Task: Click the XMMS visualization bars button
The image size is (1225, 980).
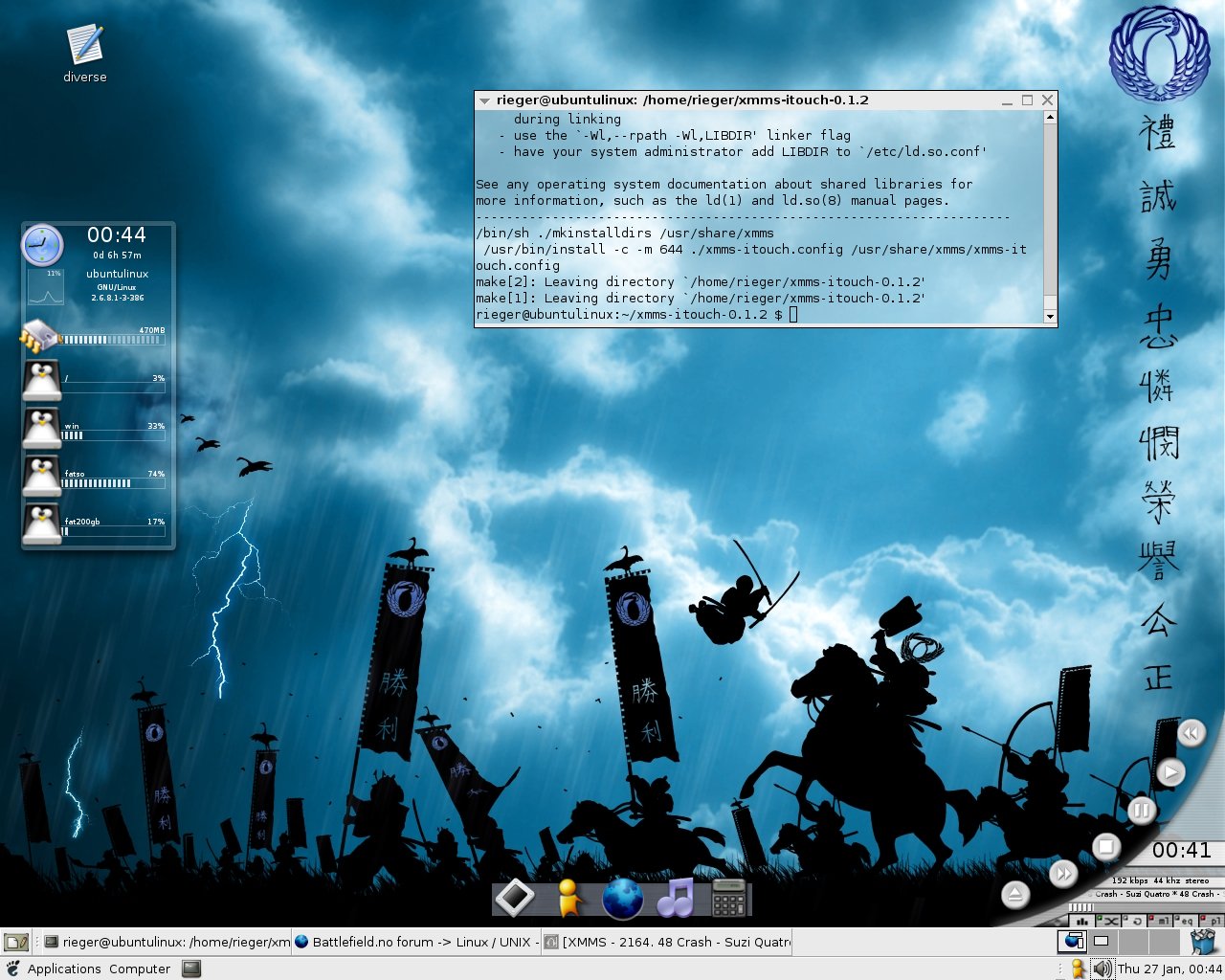Action: 1081,921
